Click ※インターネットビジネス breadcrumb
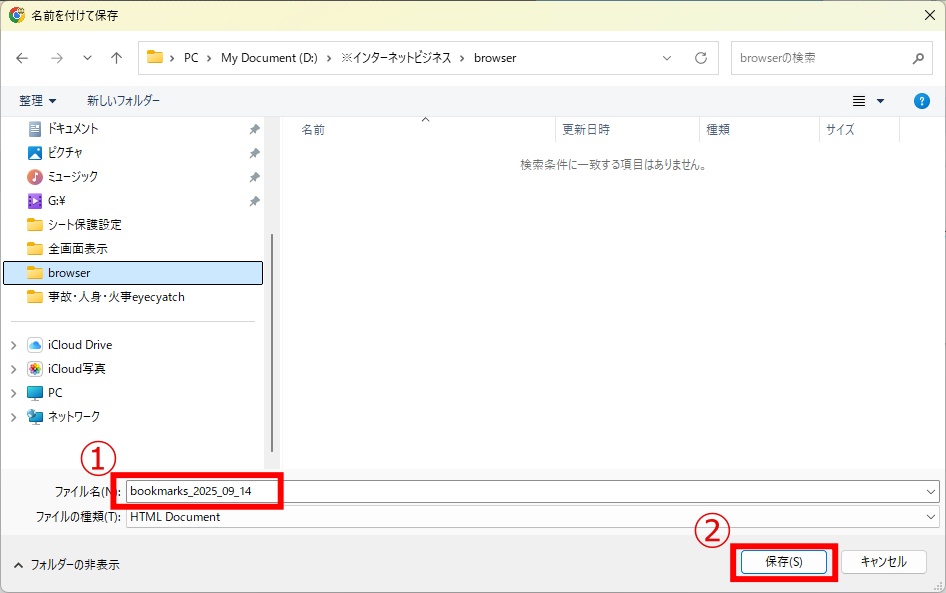 pos(396,58)
